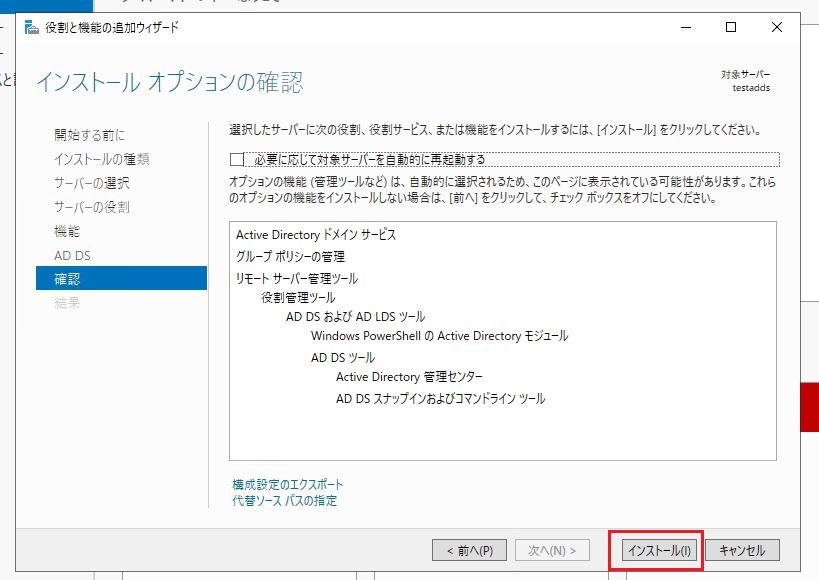Screen dimensions: 819x580
Task: Click the AD DS スナップインおよびコマンドライン ツール row
Action: click(x=440, y=399)
